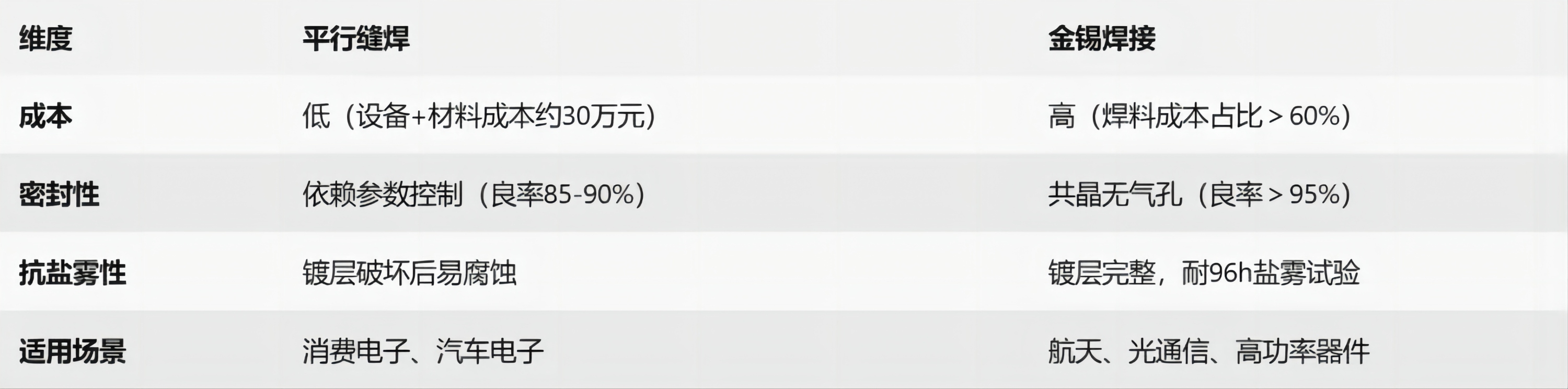Click the 消费电子 text
Viewport: 1568px width, 389px height.
(x=356, y=351)
